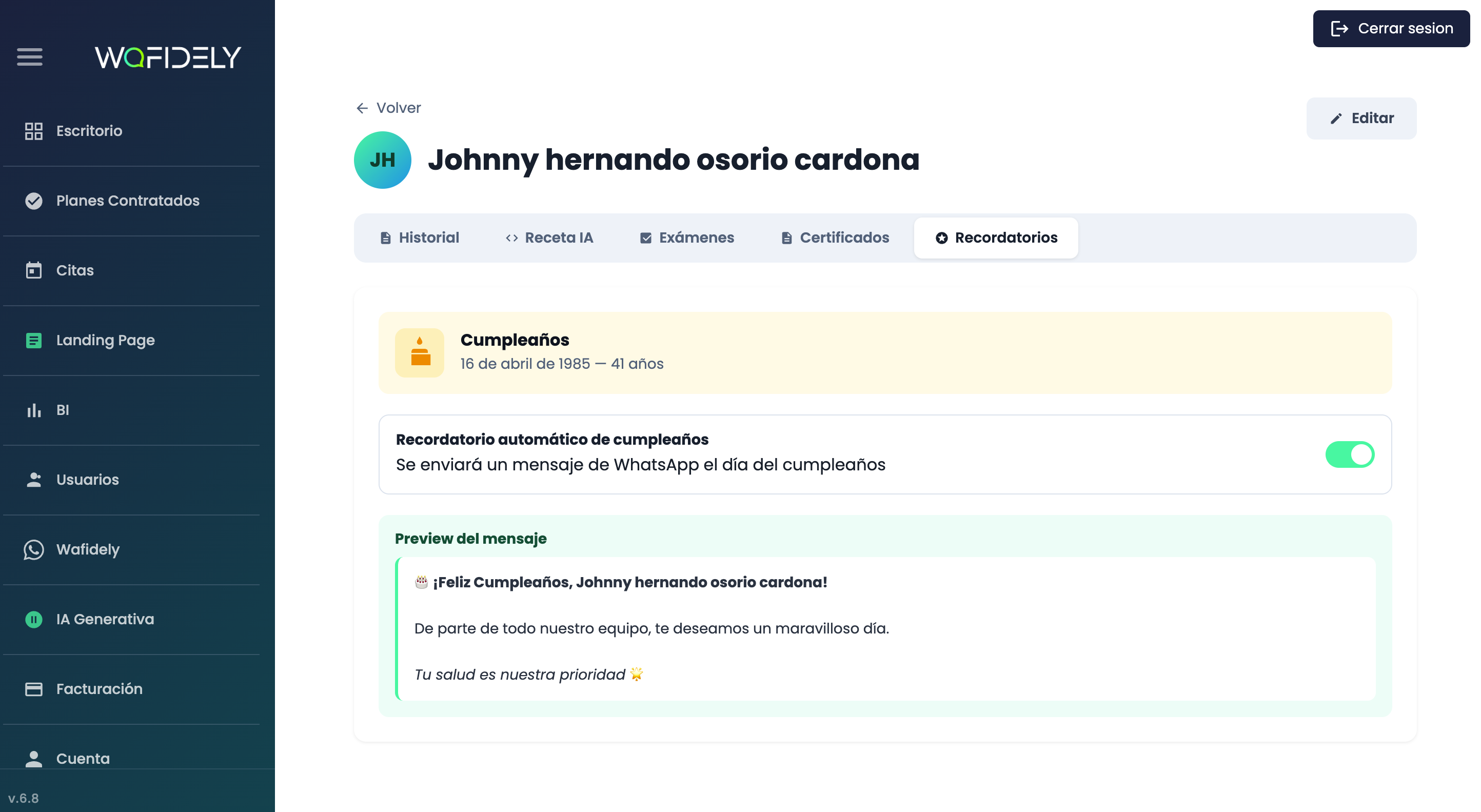The height and width of the screenshot is (812, 1481).
Task: Click the date '16 de abril de 1985 — 41 años'
Action: click(562, 364)
